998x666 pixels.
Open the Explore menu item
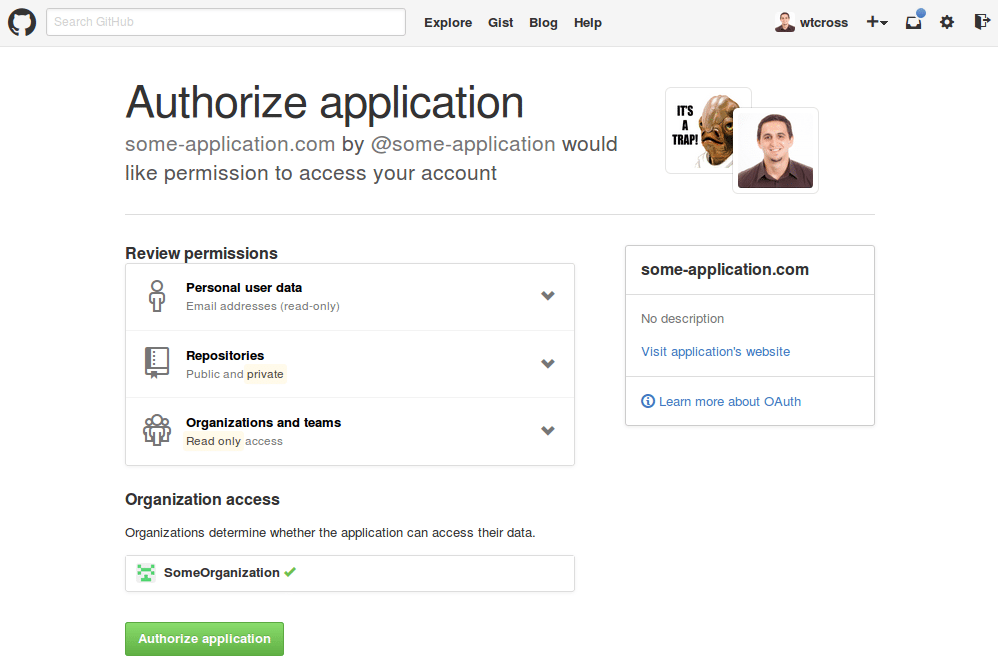click(x=448, y=22)
